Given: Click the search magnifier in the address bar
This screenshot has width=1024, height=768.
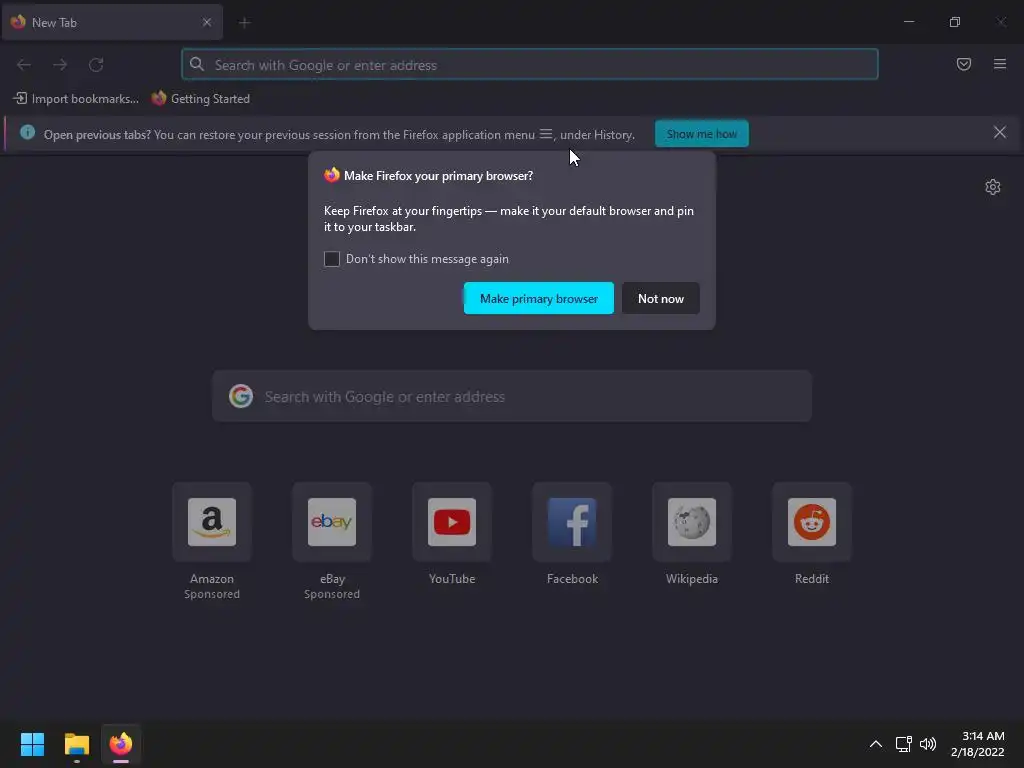Looking at the screenshot, I should click(197, 64).
